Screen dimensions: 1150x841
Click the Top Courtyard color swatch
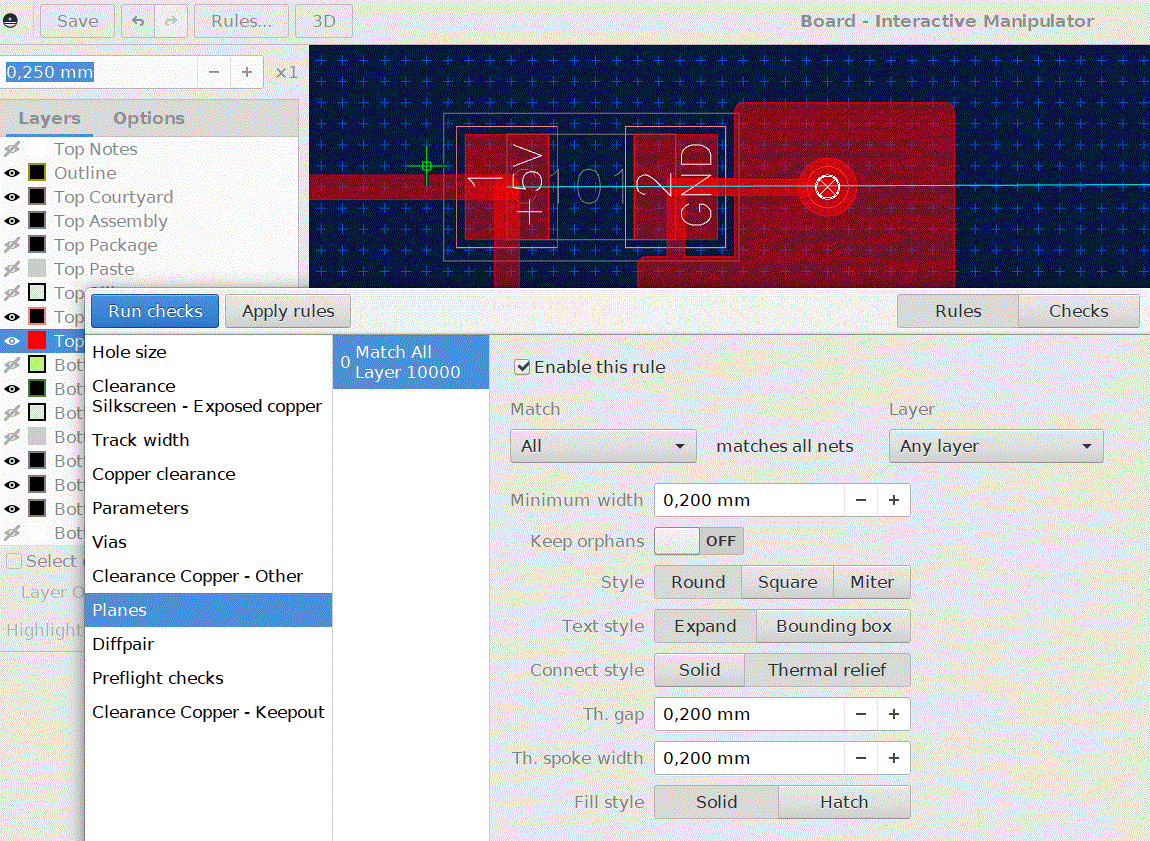[x=37, y=197]
